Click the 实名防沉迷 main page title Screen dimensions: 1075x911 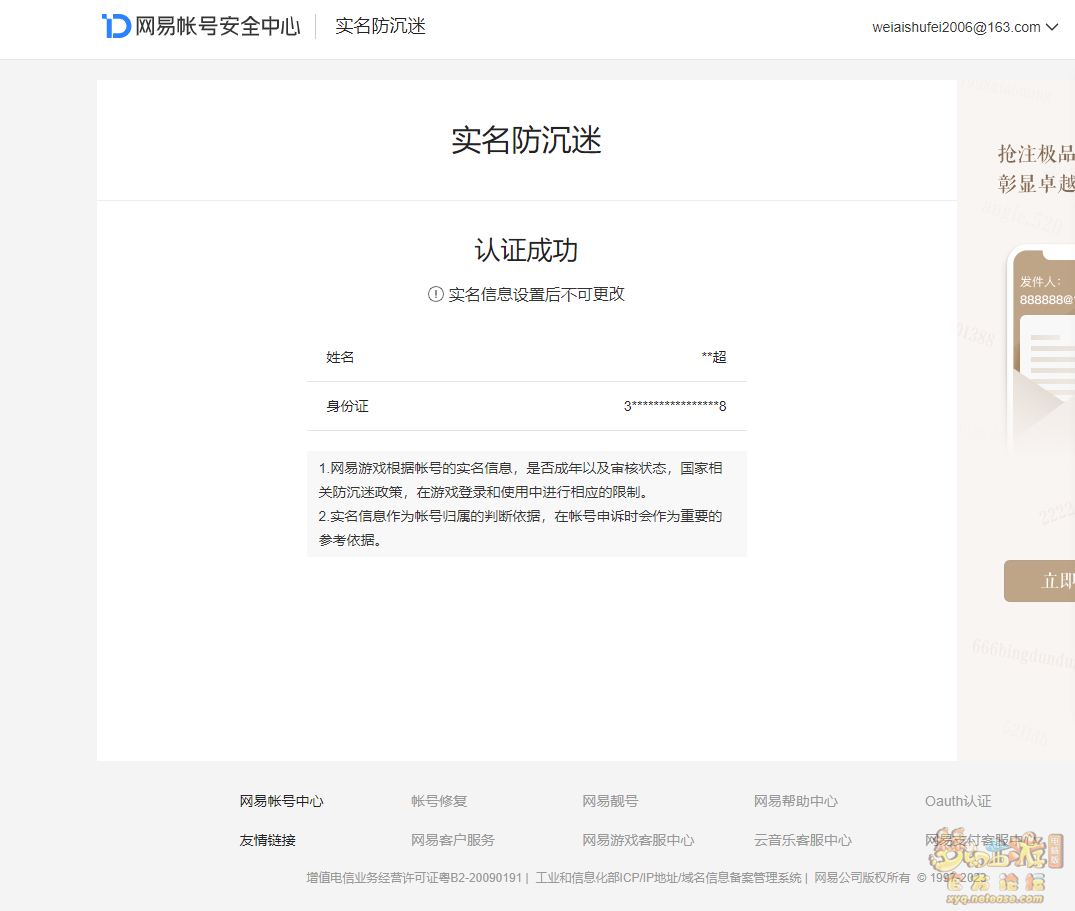tap(527, 141)
